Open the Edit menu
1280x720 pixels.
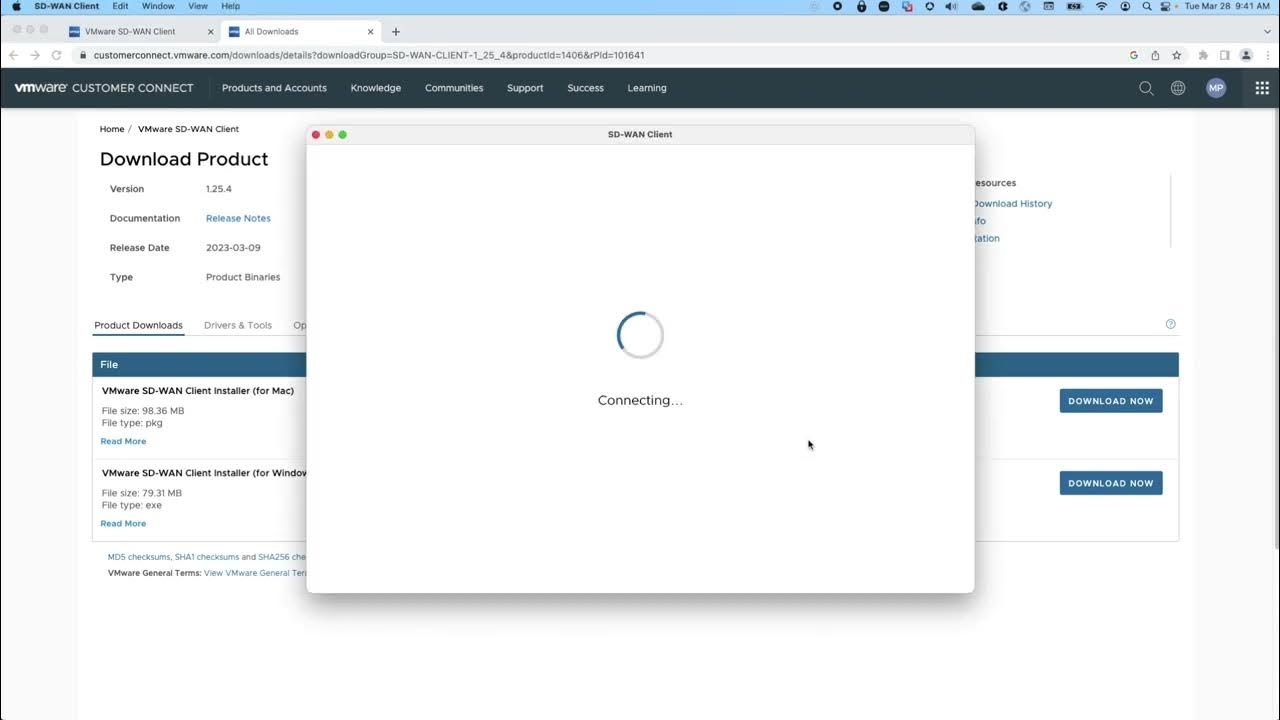(x=120, y=6)
